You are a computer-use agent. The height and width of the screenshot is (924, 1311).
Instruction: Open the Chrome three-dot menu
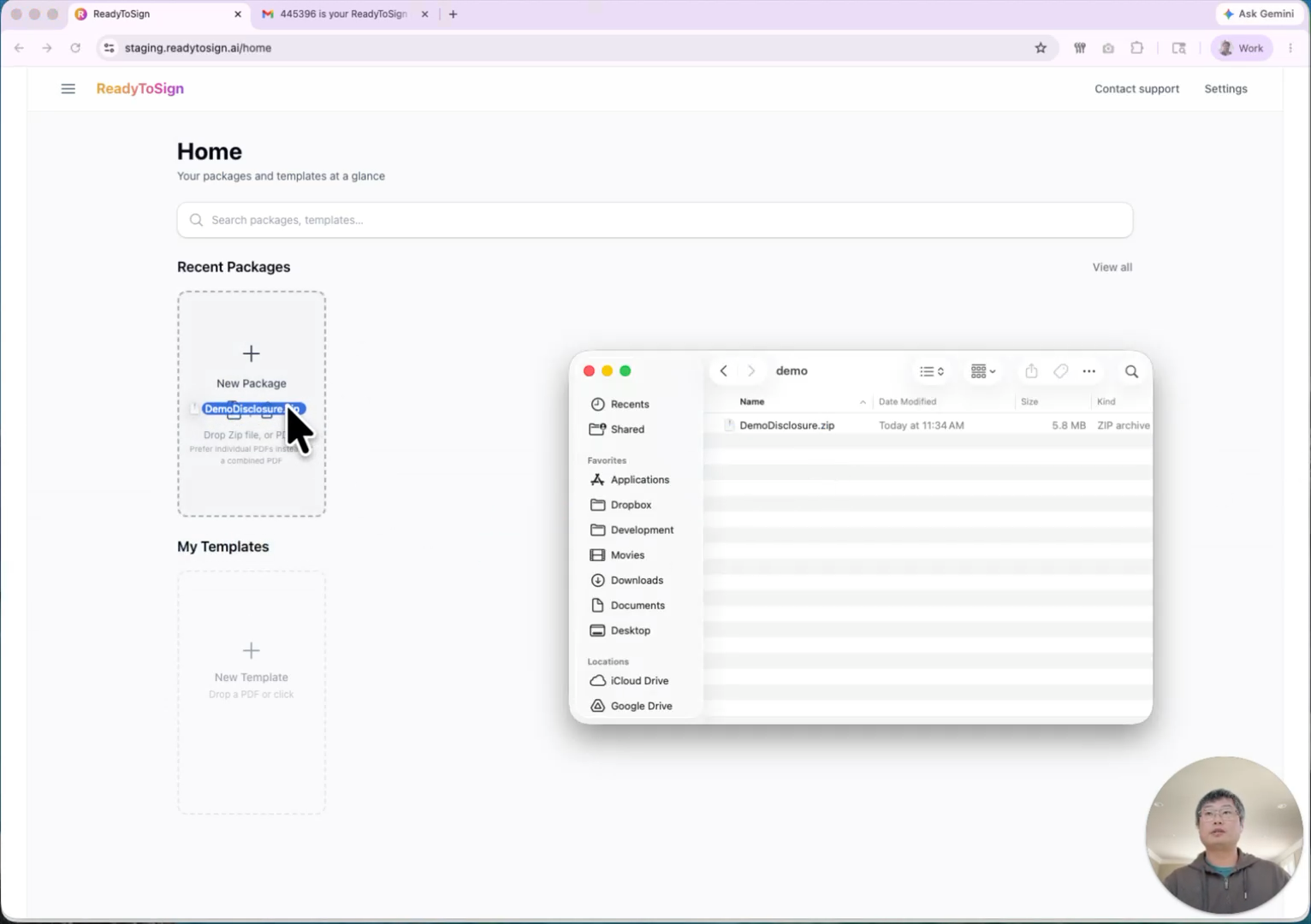[1290, 48]
